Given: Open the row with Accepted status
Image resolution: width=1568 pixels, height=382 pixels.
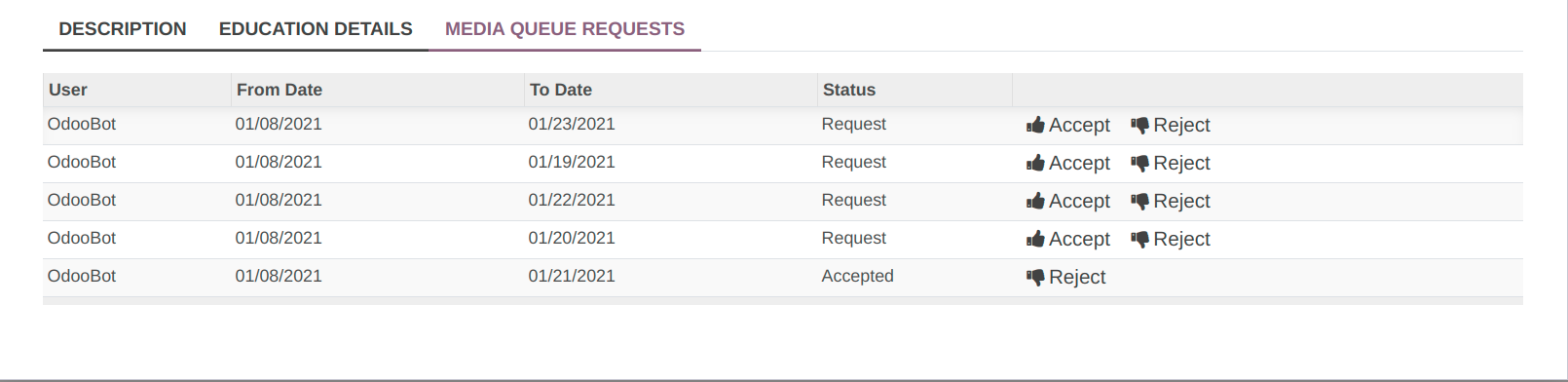Looking at the screenshot, I should pyautogui.click(x=783, y=277).
